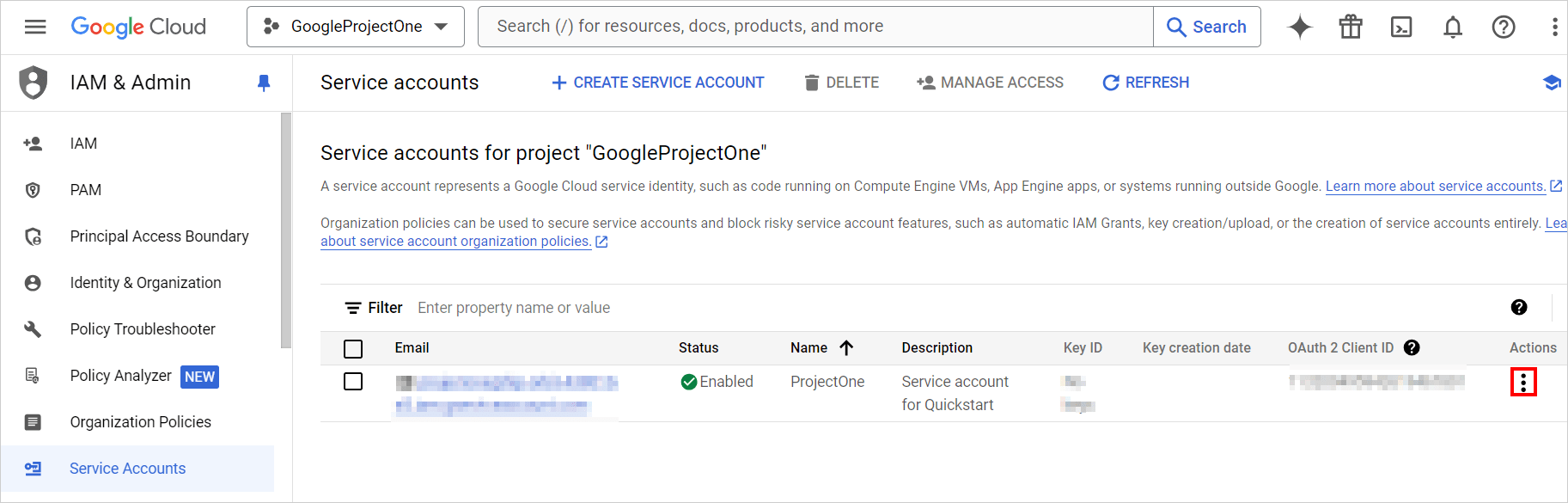Focus the resources search field
This screenshot has width=1568, height=503.
(815, 27)
